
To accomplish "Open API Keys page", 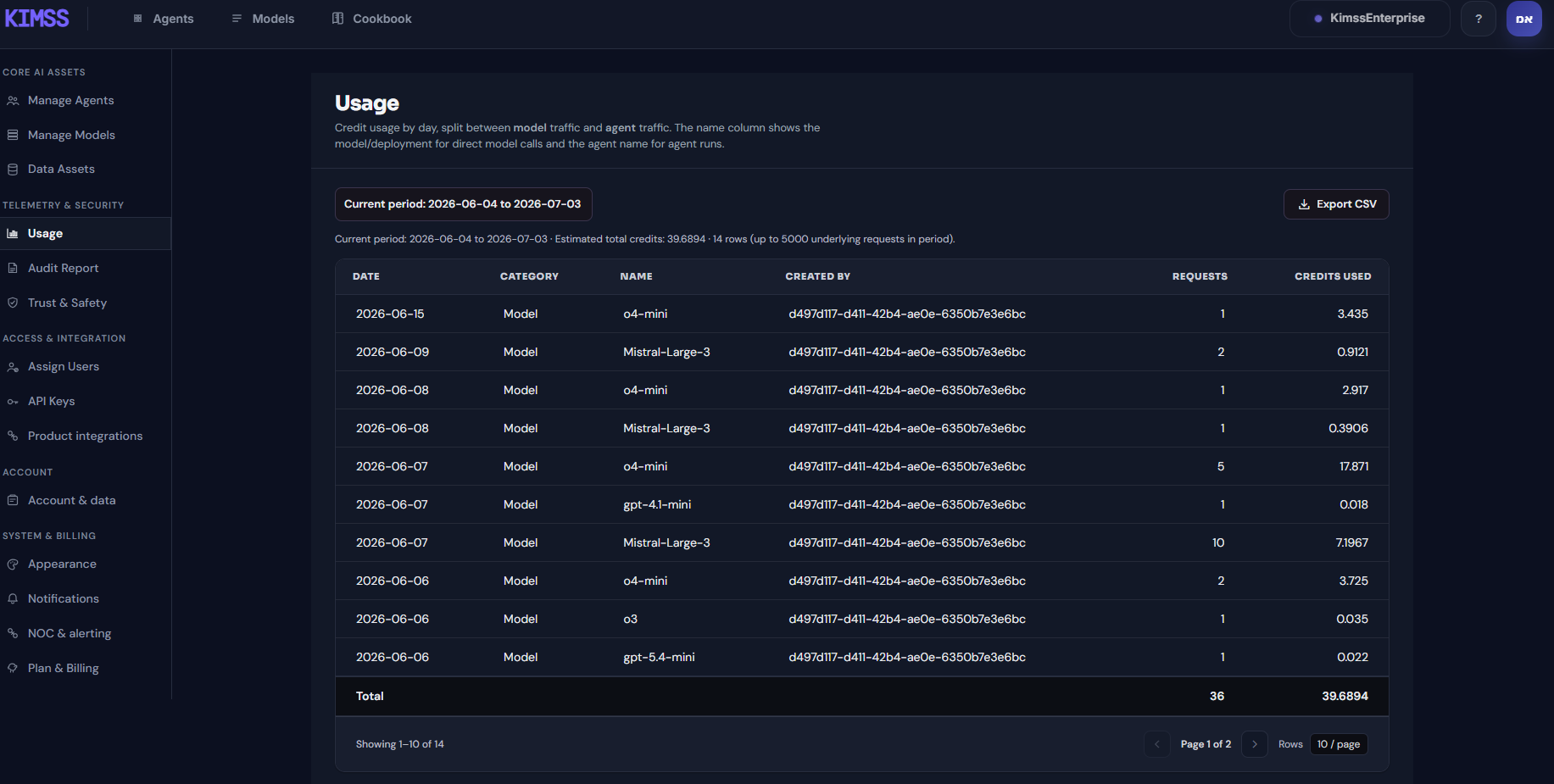I will tap(85, 402).
